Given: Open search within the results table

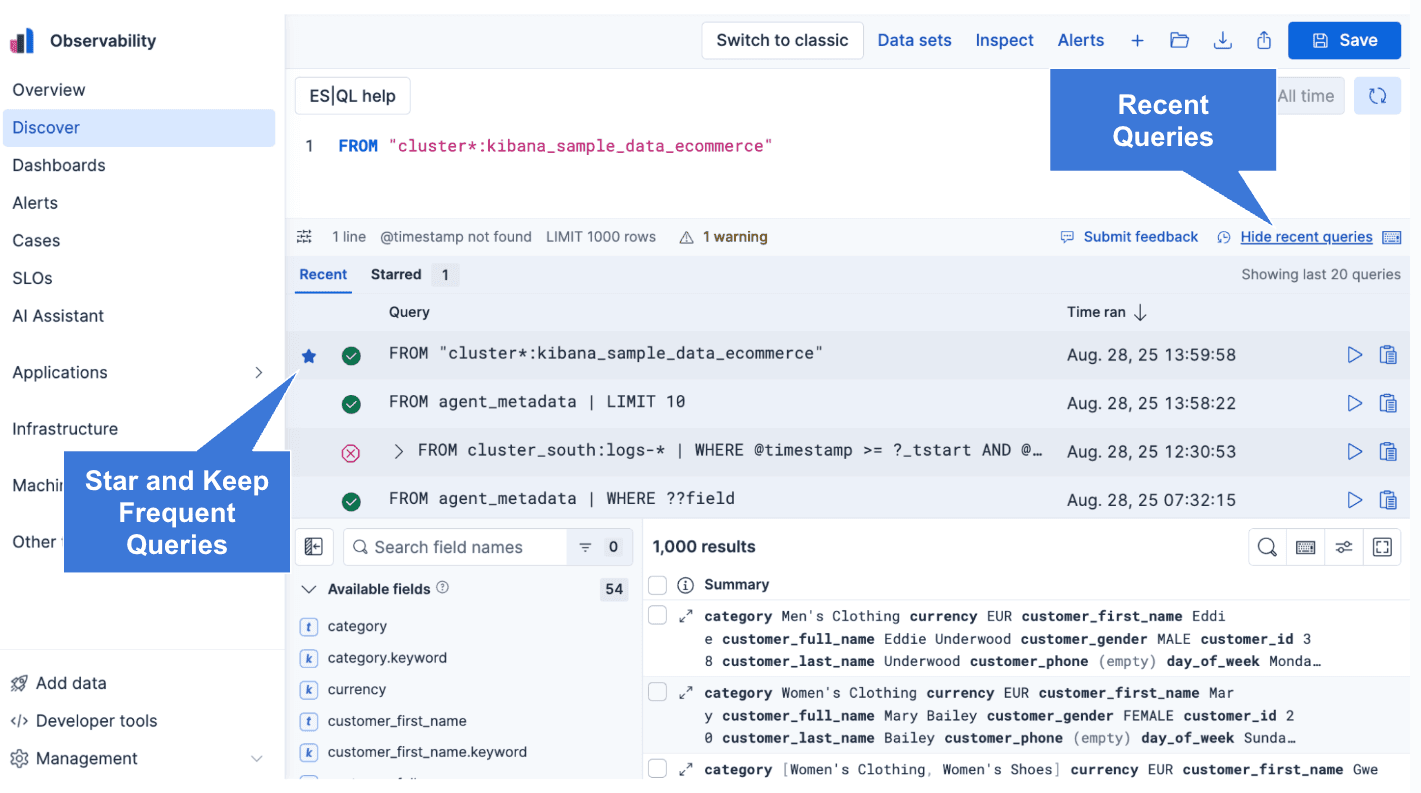Looking at the screenshot, I should coord(1266,547).
